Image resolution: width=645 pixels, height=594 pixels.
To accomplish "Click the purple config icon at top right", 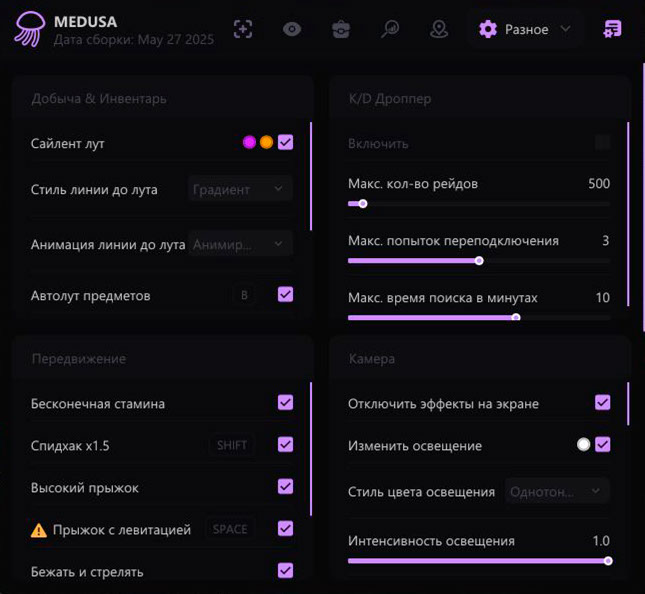I will (x=612, y=29).
